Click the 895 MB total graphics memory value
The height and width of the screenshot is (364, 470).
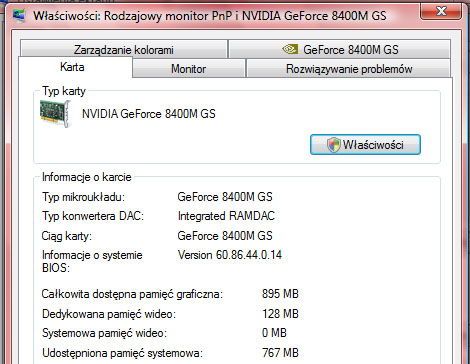click(x=280, y=294)
